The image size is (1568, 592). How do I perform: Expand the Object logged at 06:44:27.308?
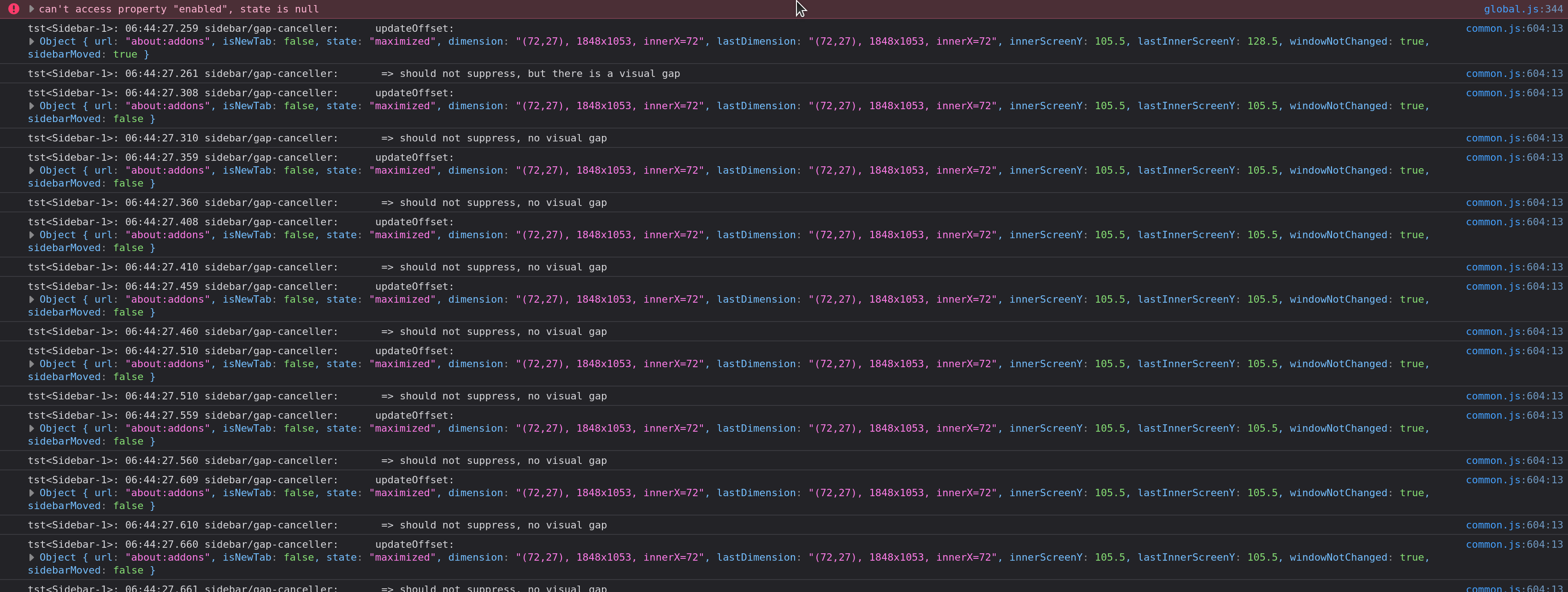point(32,106)
